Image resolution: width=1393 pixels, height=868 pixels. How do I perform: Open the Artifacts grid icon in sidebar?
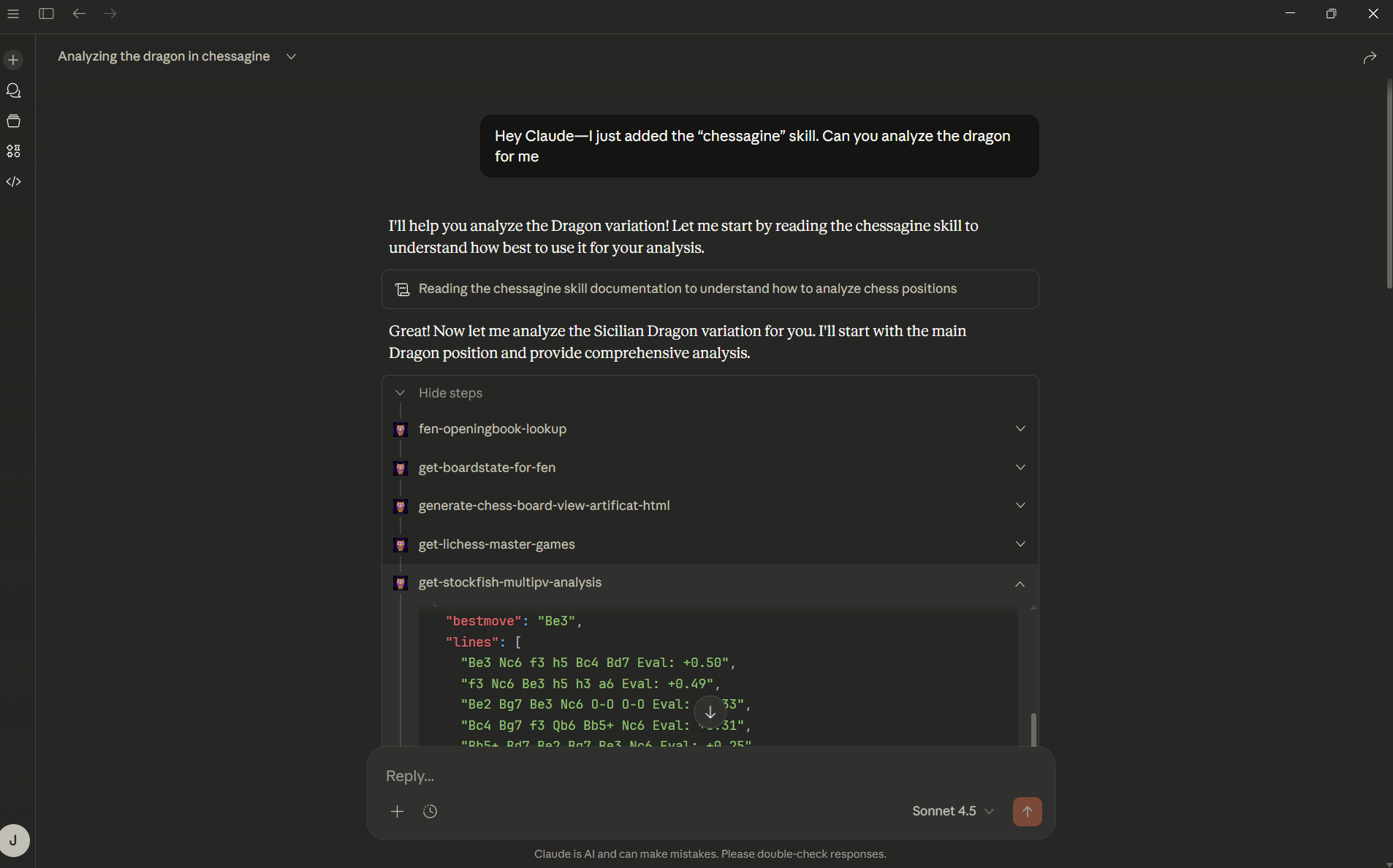(x=13, y=151)
